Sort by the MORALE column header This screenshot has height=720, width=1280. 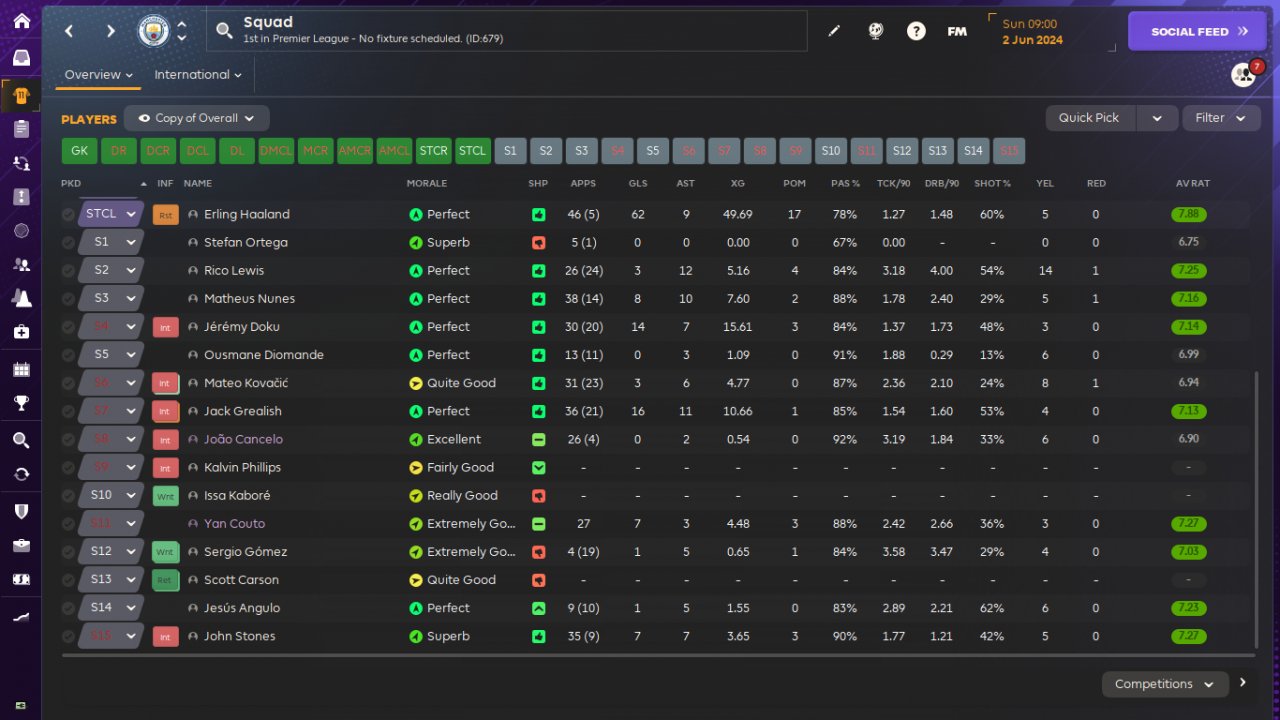[x=427, y=184]
